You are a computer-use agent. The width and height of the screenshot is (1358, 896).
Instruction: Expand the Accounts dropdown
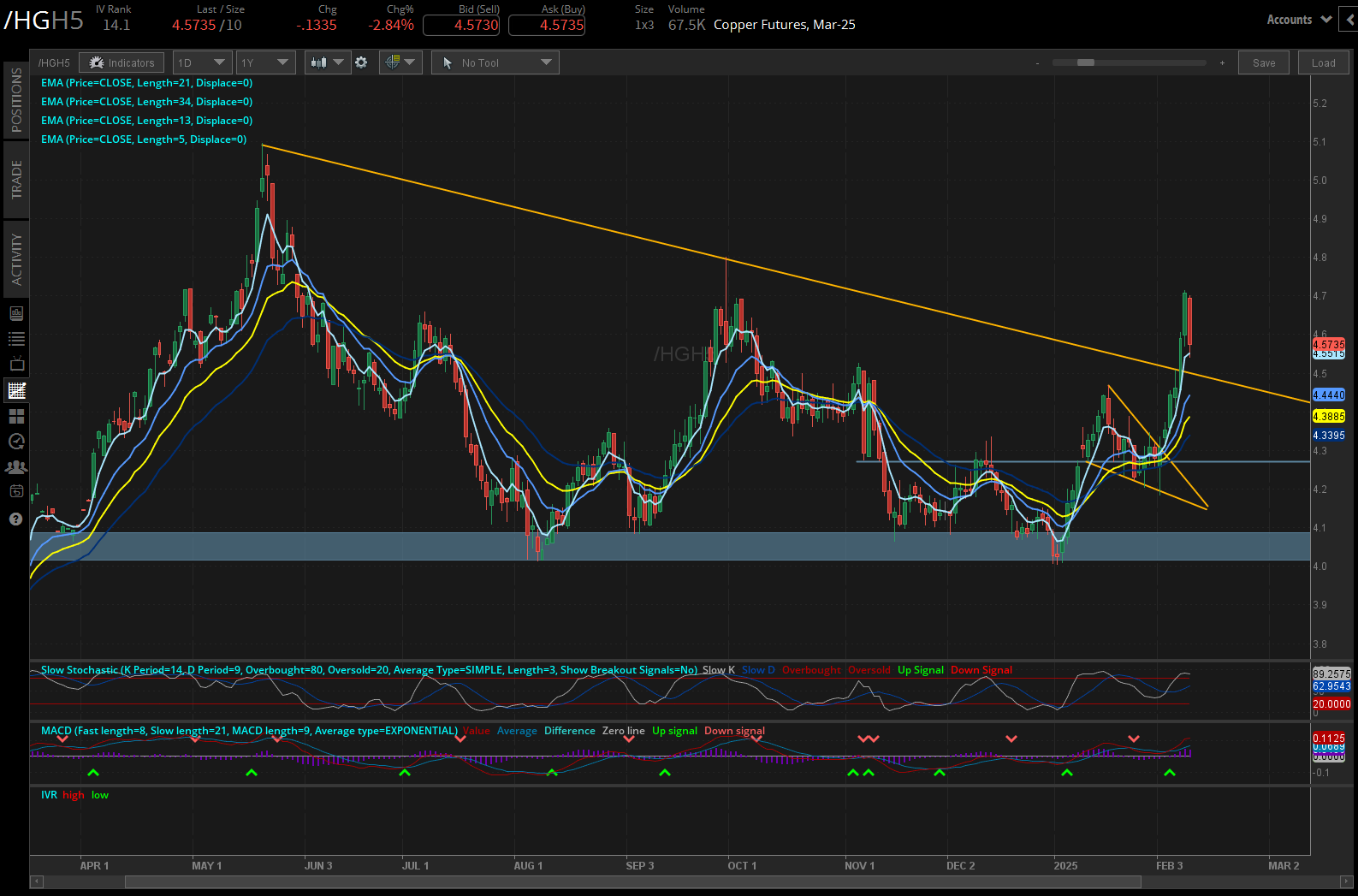(1299, 20)
